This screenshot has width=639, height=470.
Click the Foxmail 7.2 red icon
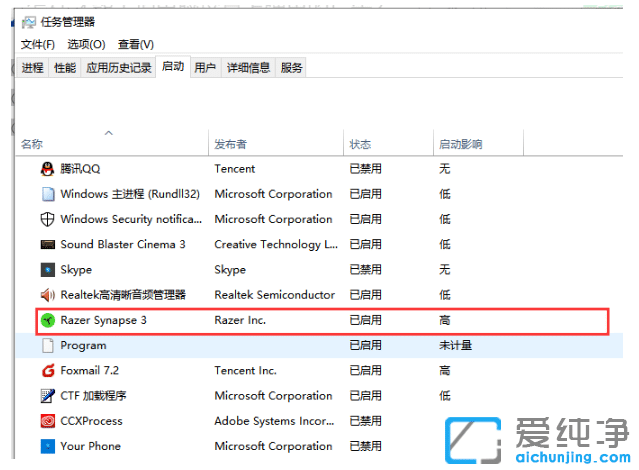click(x=47, y=371)
